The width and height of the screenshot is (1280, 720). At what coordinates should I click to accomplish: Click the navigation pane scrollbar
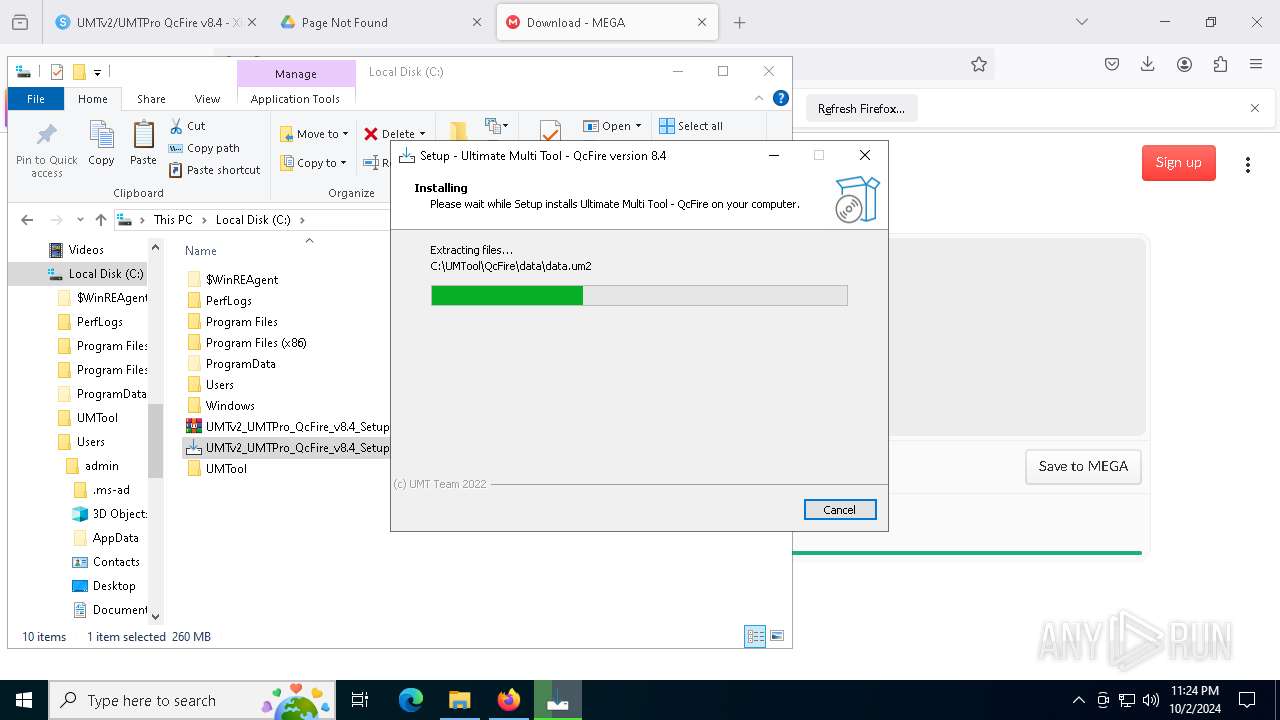[155, 440]
